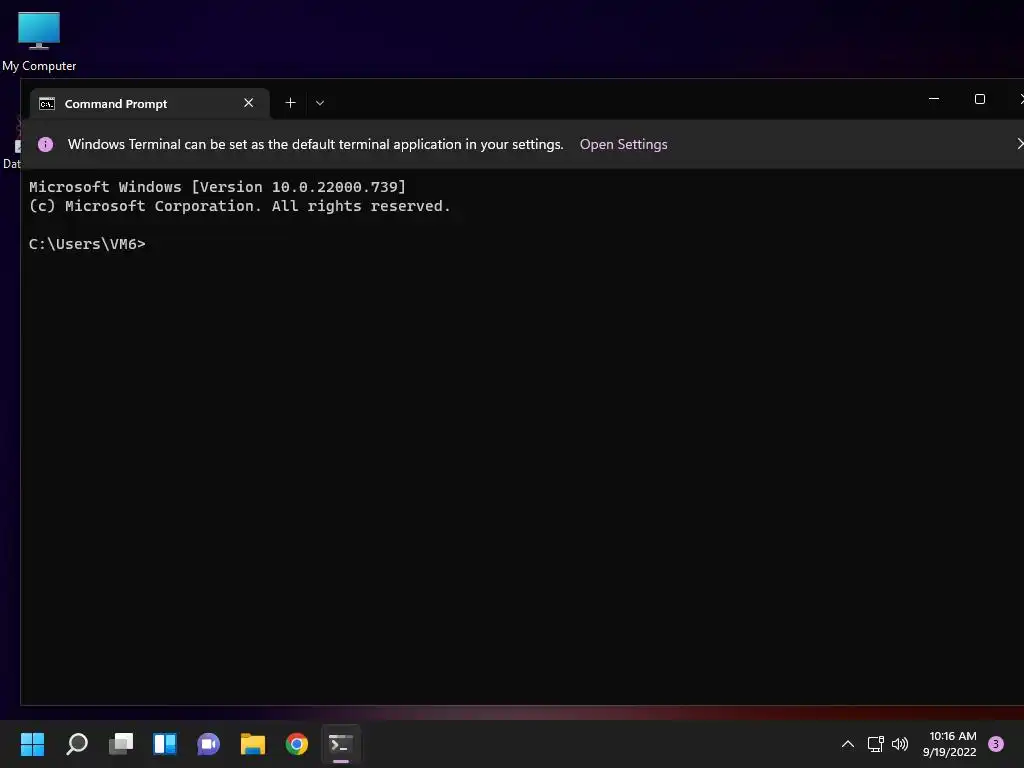Open Settings link in info banner
Image resolution: width=1024 pixels, height=768 pixels.
(x=624, y=144)
